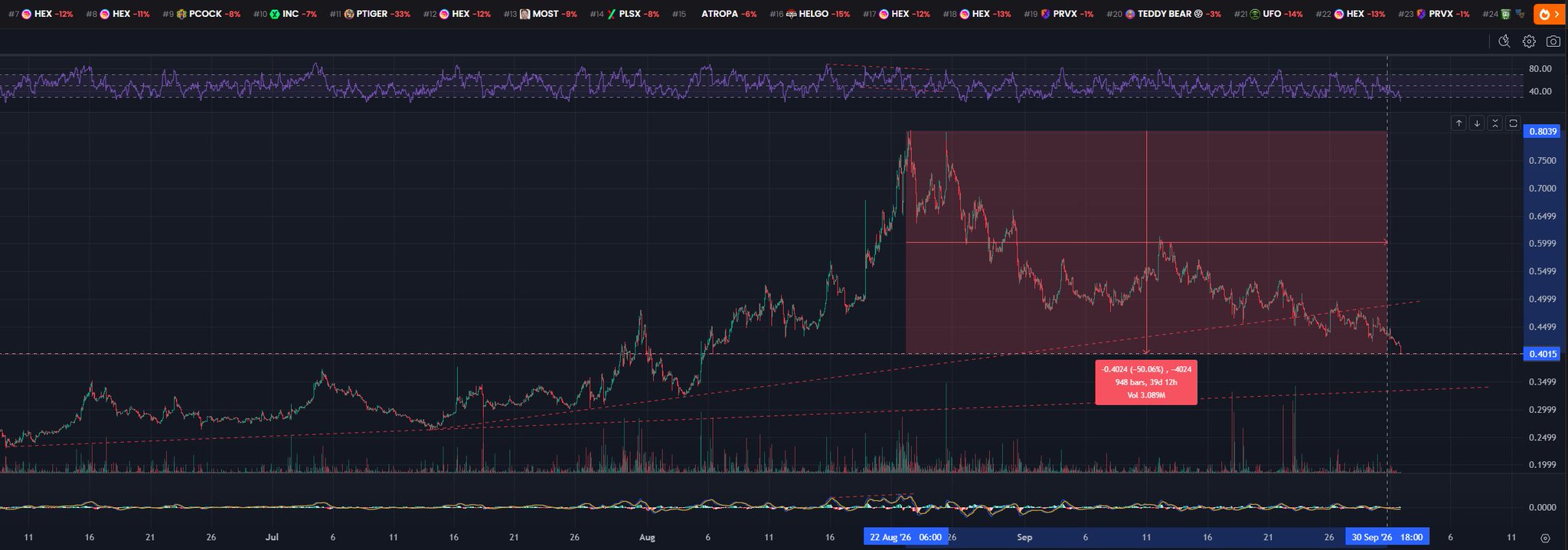Maximize the chart pane

(1513, 123)
